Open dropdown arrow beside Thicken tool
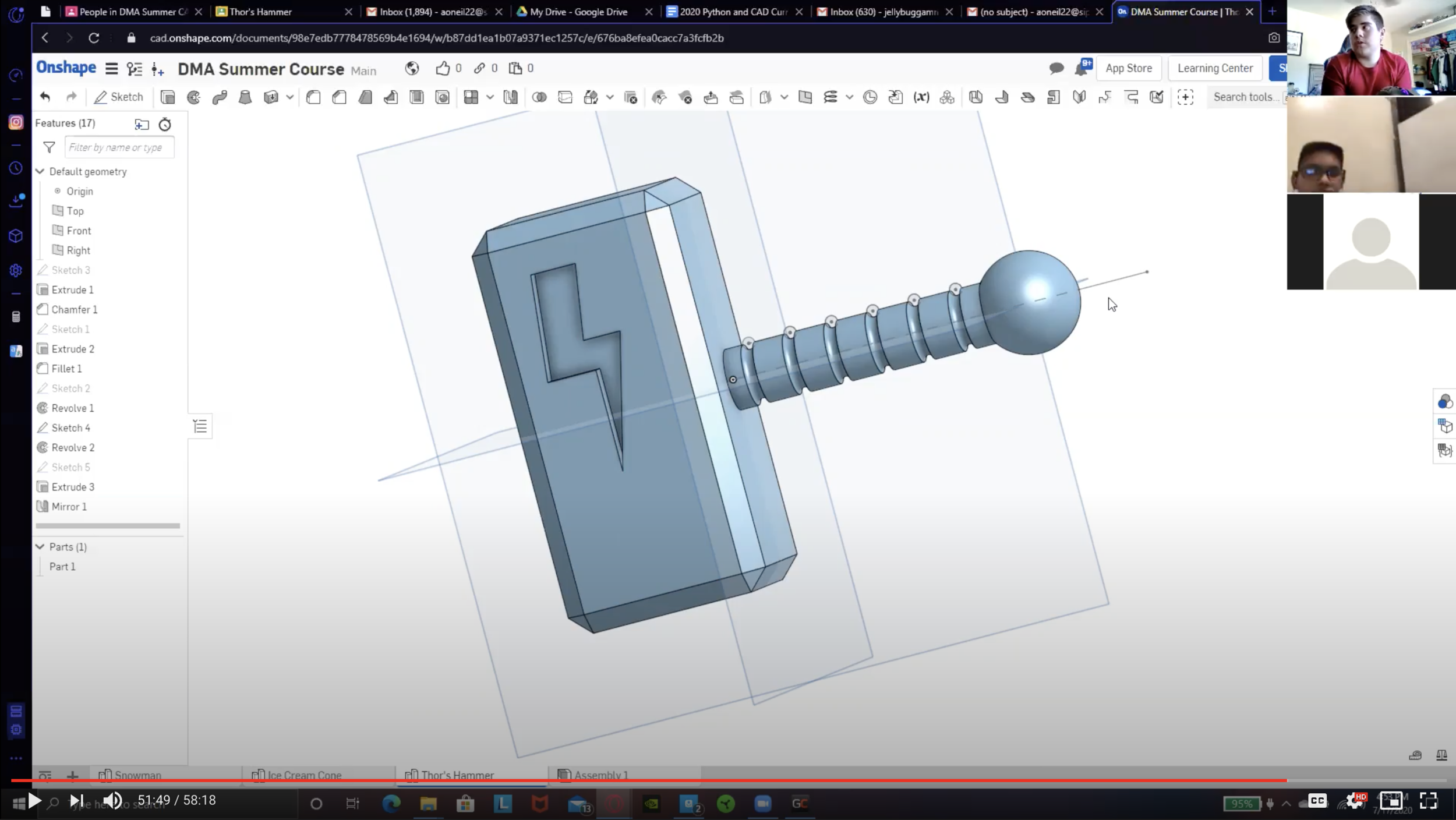Image resolution: width=1456 pixels, height=820 pixels. (289, 97)
